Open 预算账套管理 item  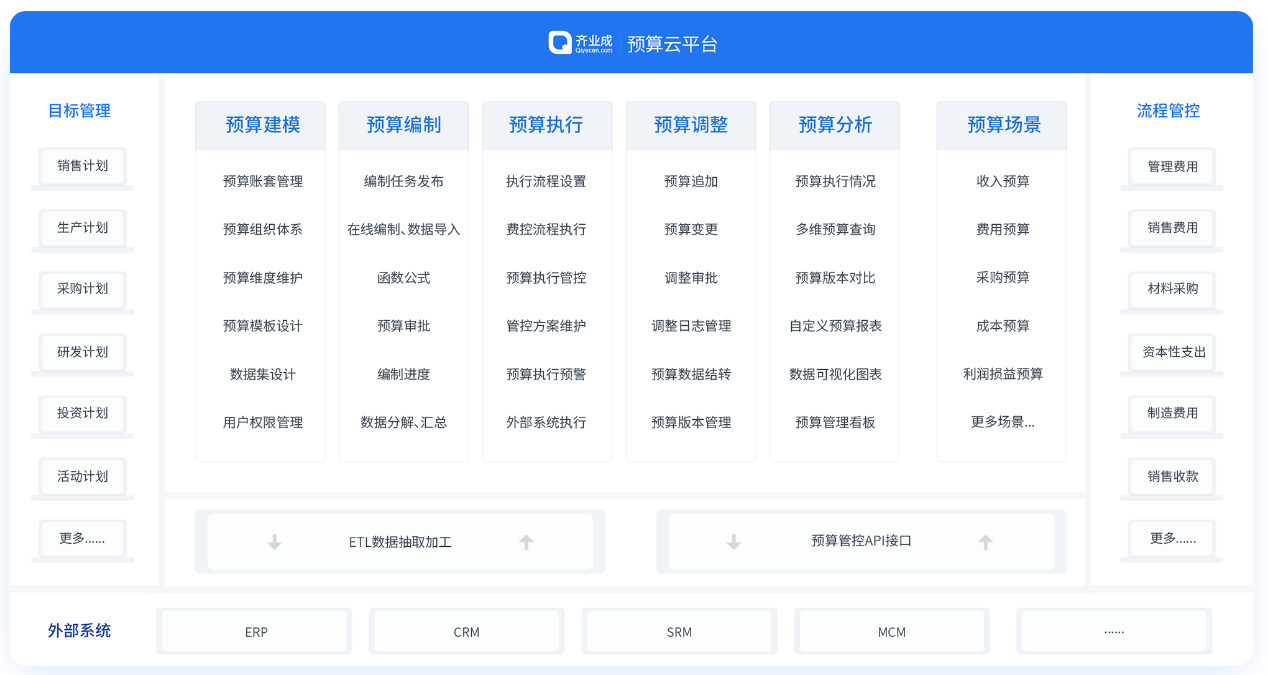pyautogui.click(x=262, y=181)
